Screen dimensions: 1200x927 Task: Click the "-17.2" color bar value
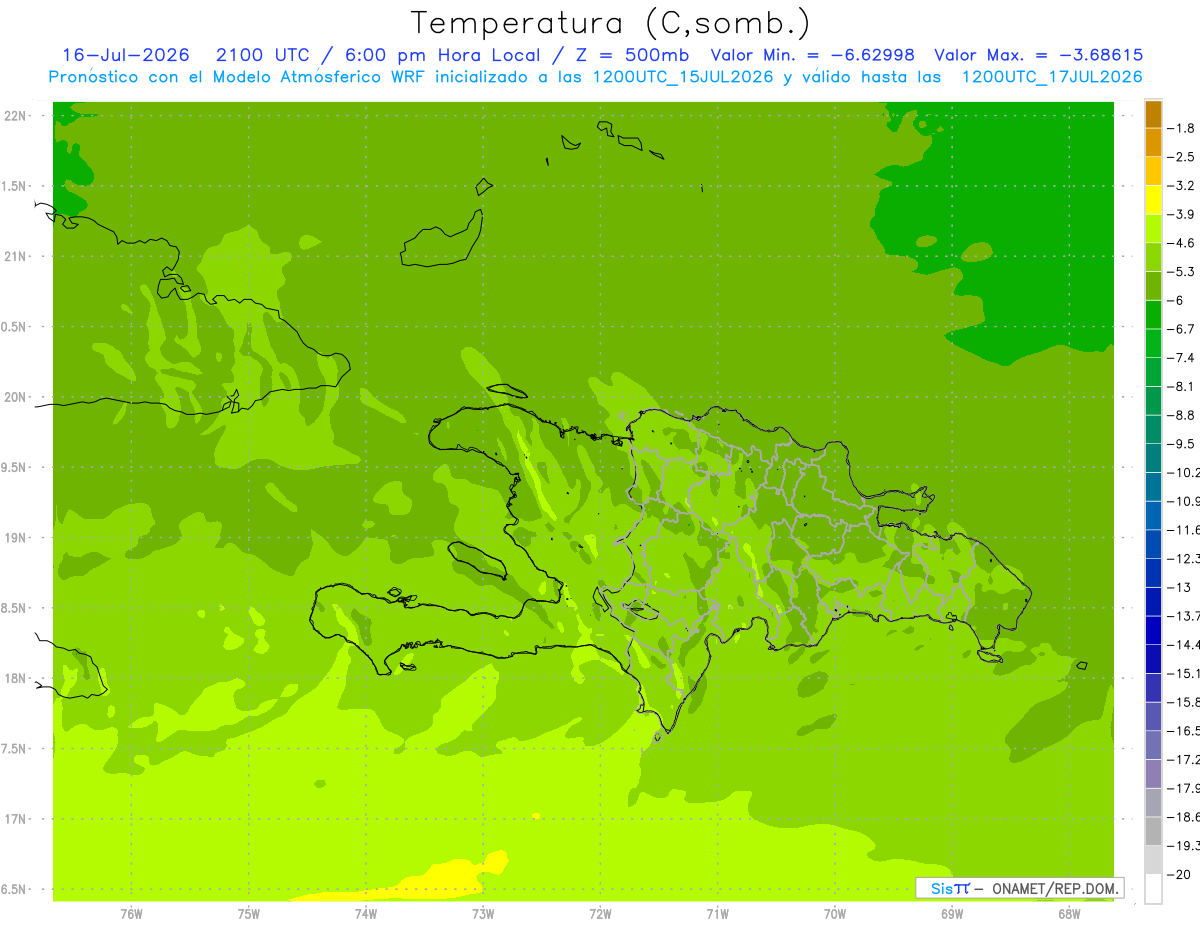tap(1184, 760)
